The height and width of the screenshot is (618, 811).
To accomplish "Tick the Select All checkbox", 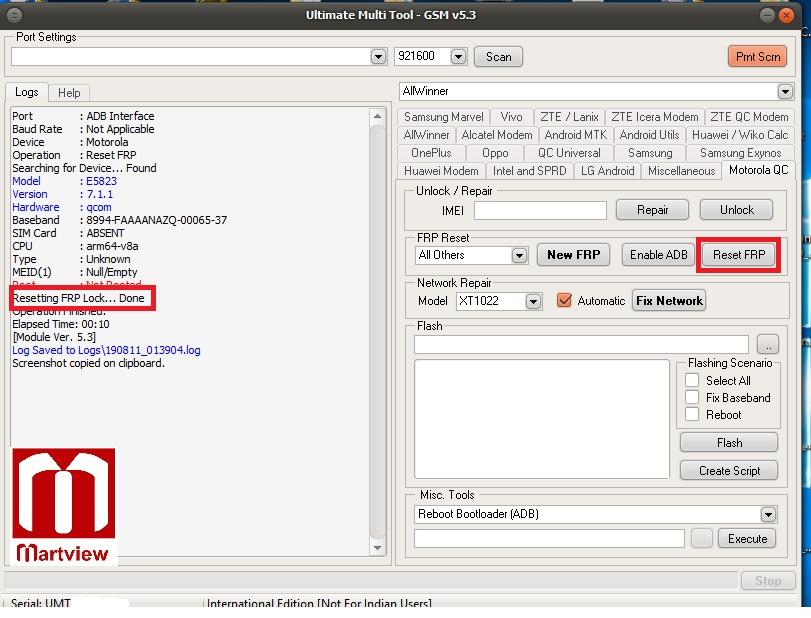I will (x=692, y=380).
